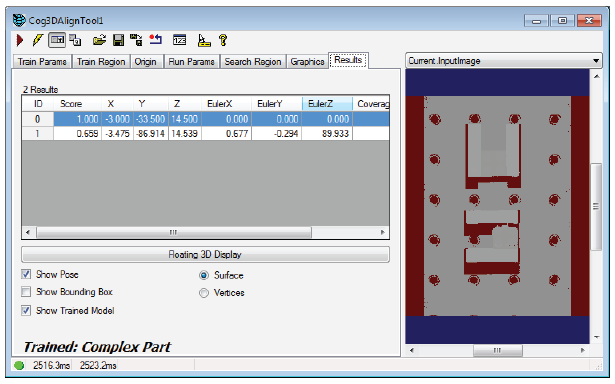Click the Results tab
The width and height of the screenshot is (615, 384).
(x=348, y=60)
